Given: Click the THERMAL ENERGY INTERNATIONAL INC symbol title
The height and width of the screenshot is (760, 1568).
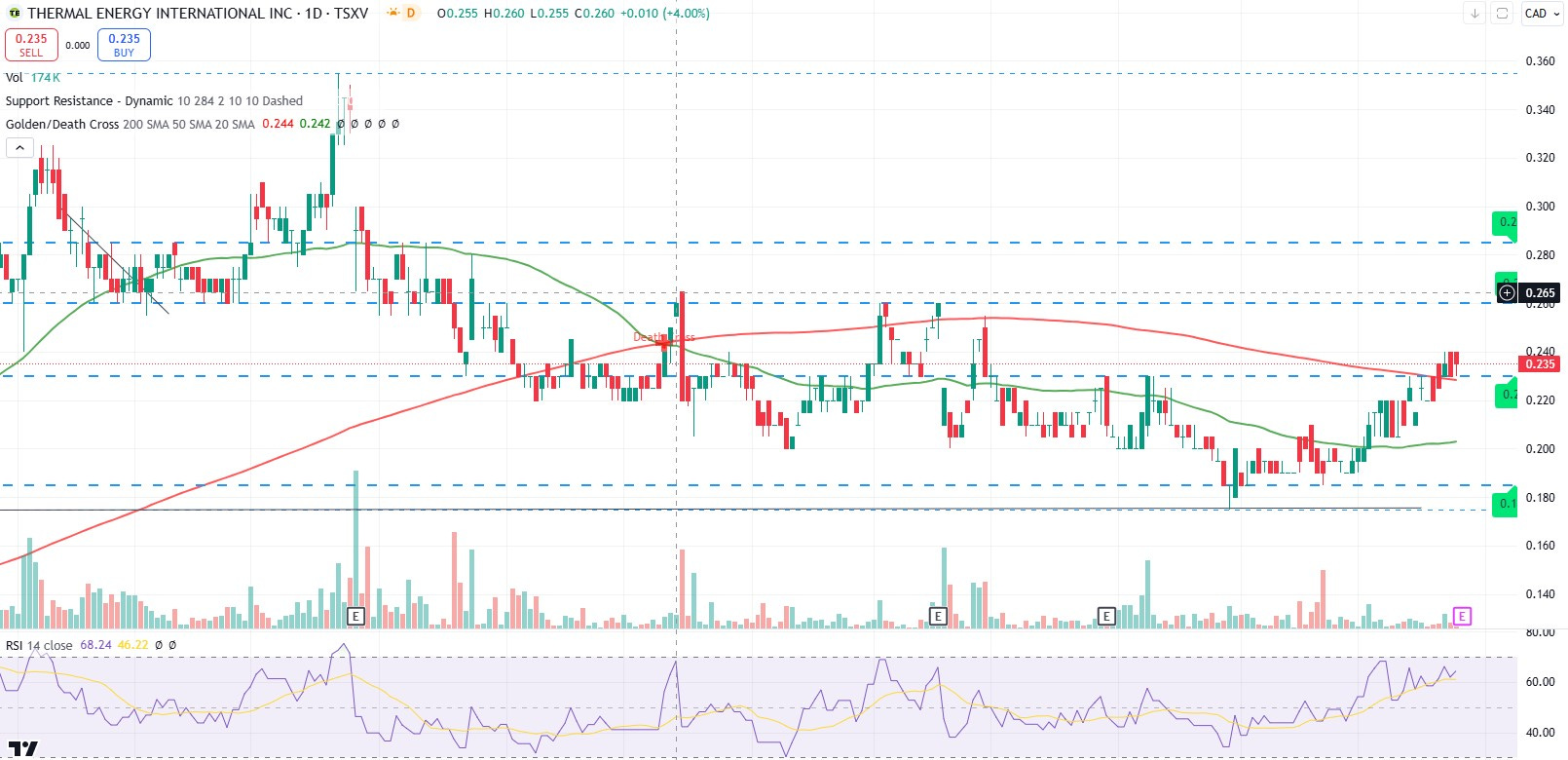Looking at the screenshot, I should pos(160,14).
